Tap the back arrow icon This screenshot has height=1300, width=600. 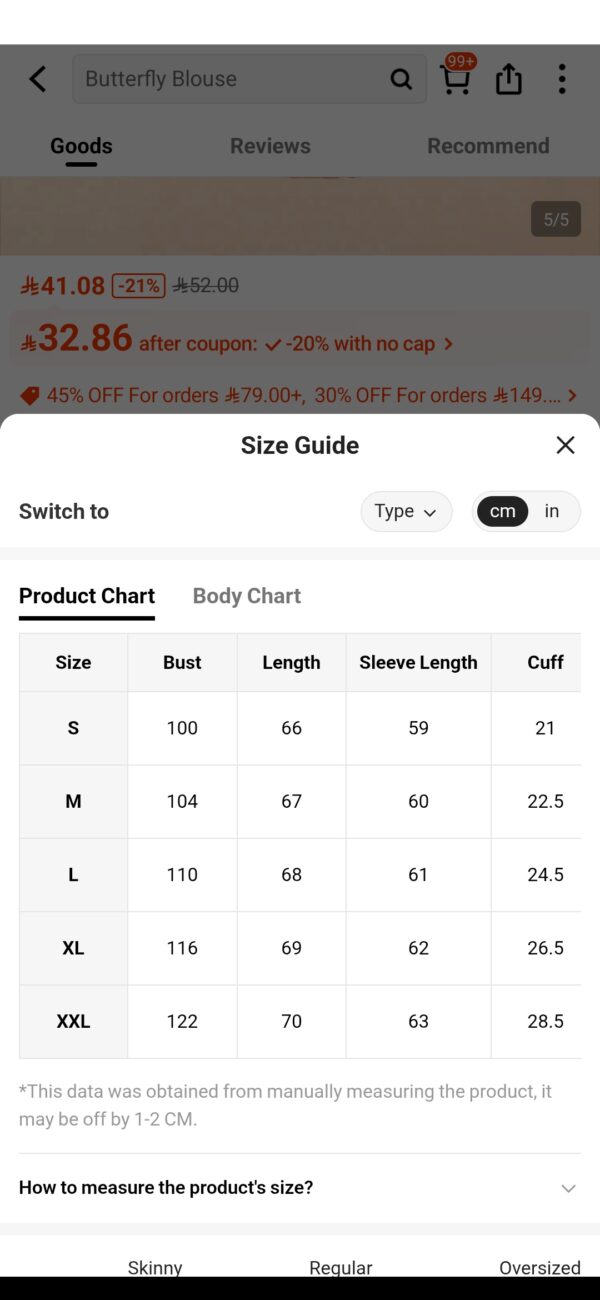coord(38,79)
